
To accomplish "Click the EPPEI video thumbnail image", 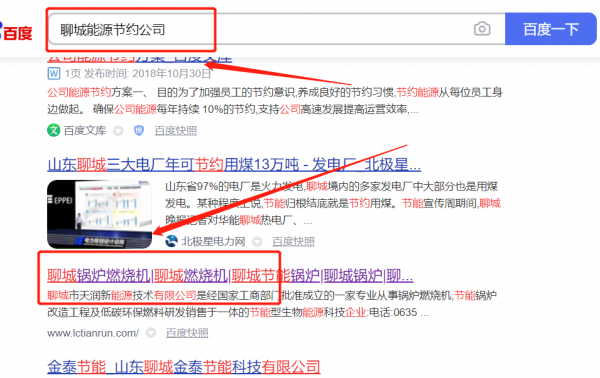I will [99, 214].
